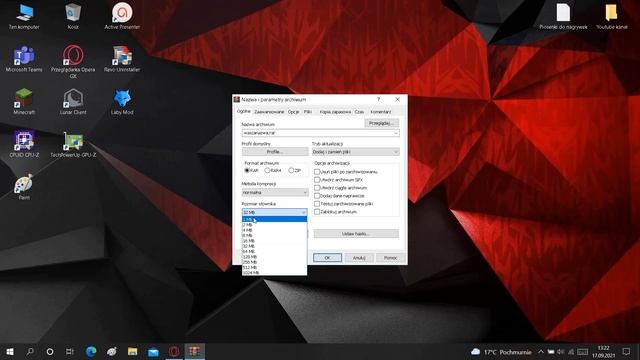Open Ten komputer desktop icon

(24, 16)
